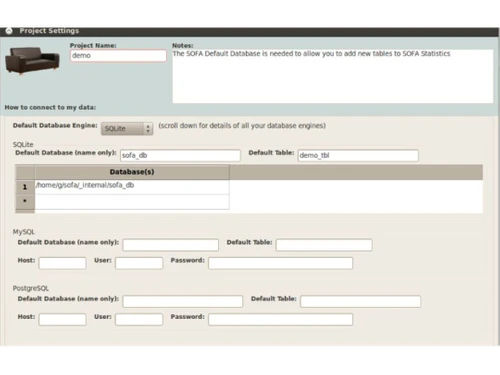Click the MySQL Default Database field
This screenshot has width=500, height=375.
[x=171, y=245]
